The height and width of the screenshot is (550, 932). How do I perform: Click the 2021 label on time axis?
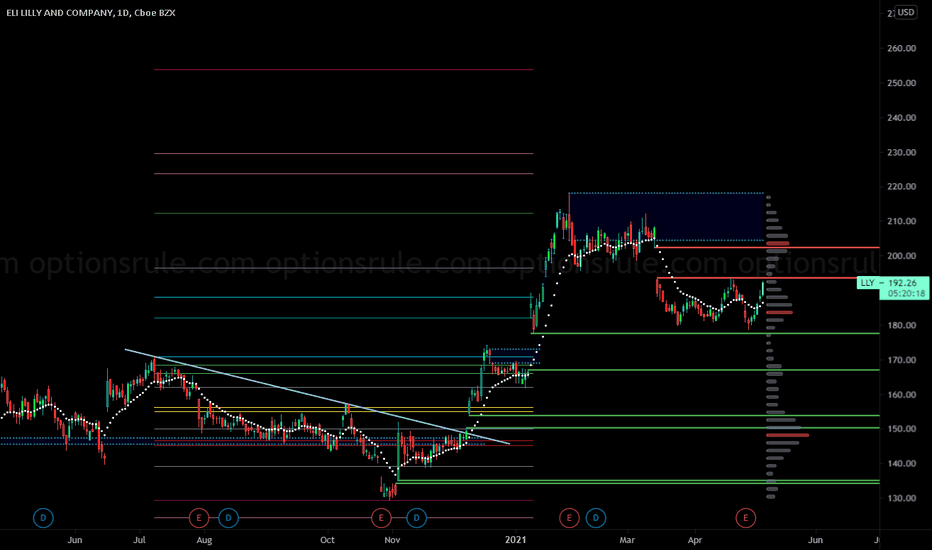click(x=515, y=540)
